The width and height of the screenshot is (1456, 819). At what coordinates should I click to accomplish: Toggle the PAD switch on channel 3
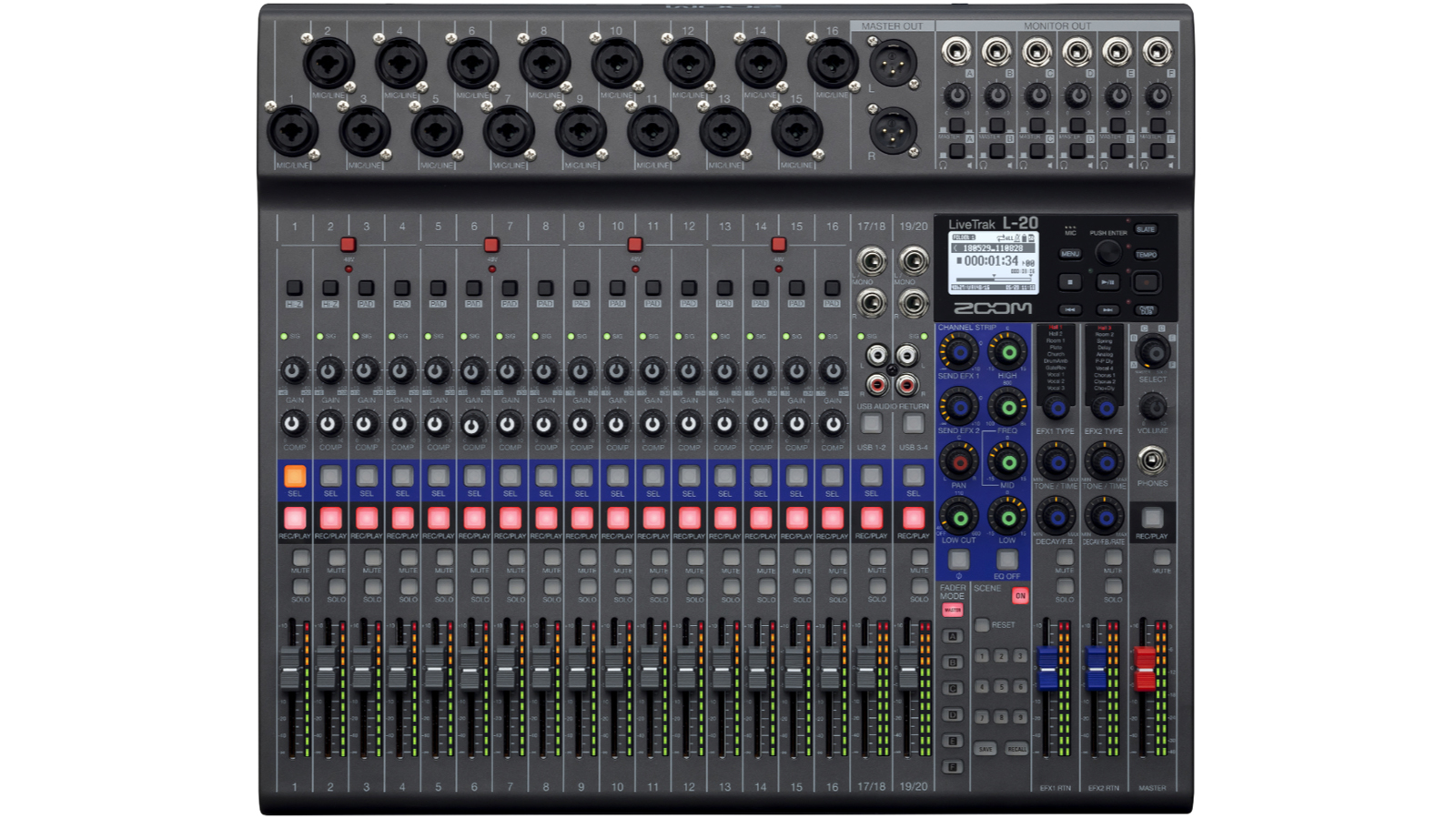point(366,288)
